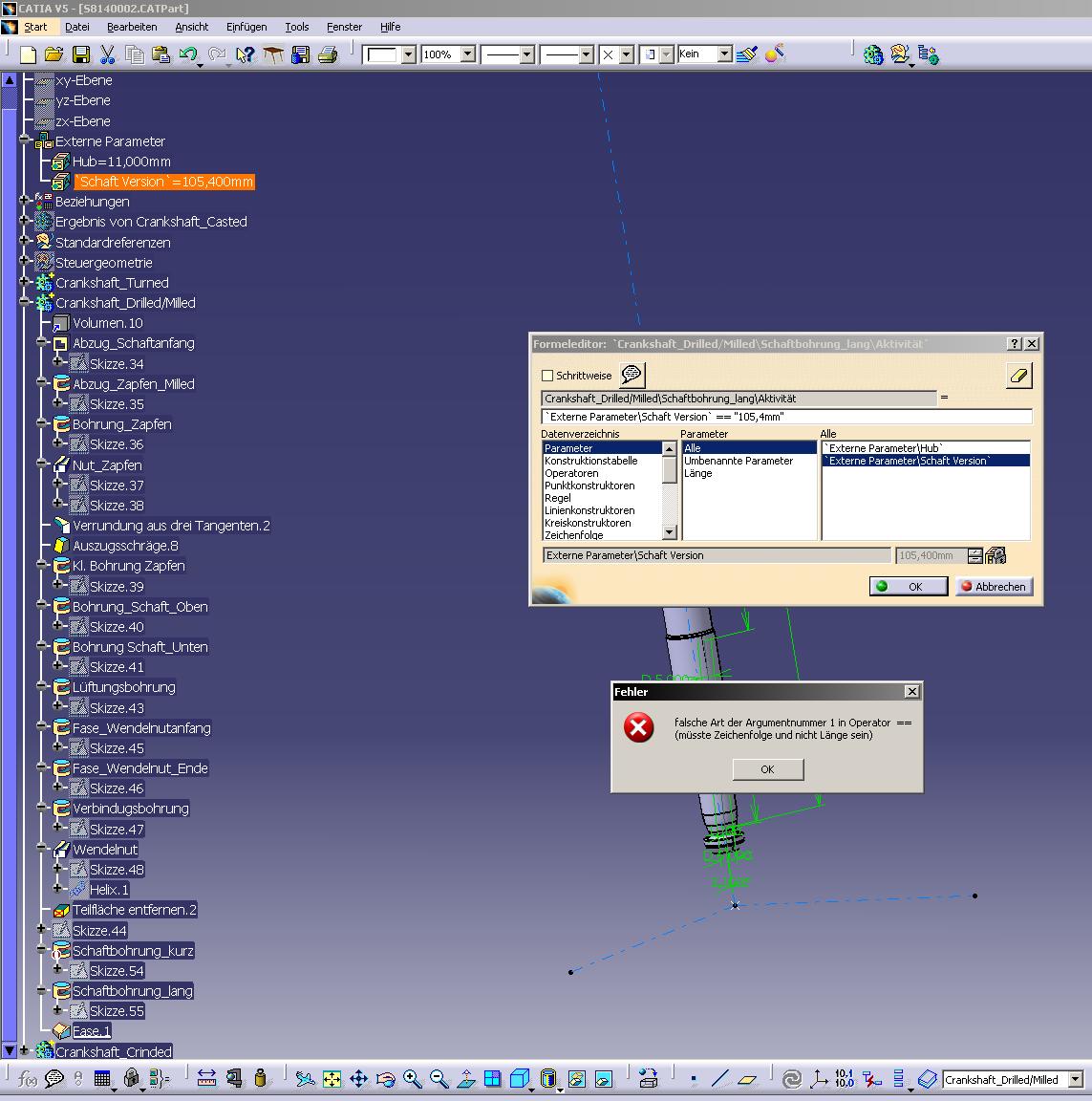
Task: Open the Start menu
Action: click(35, 27)
